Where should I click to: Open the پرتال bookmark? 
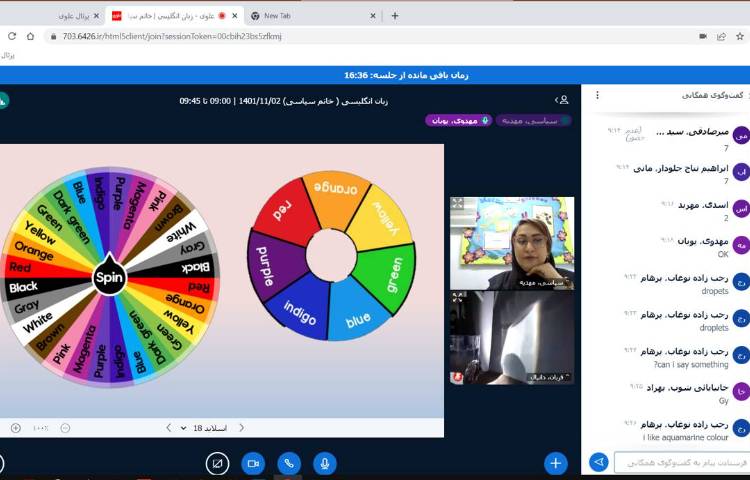point(8,55)
